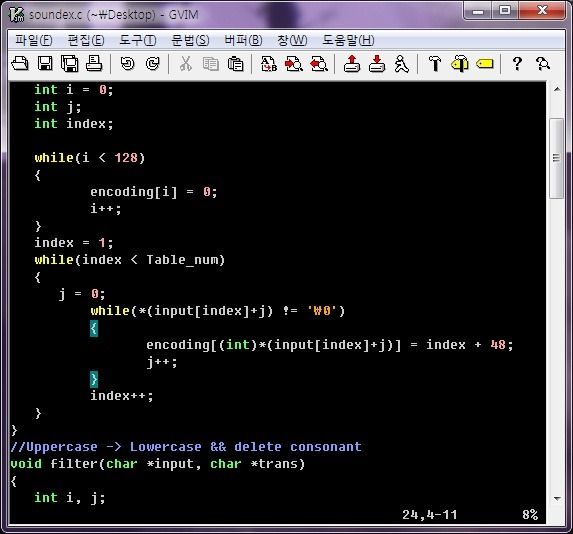The height and width of the screenshot is (534, 573).
Task: Copy selection to the clipboard
Action: (x=210, y=64)
